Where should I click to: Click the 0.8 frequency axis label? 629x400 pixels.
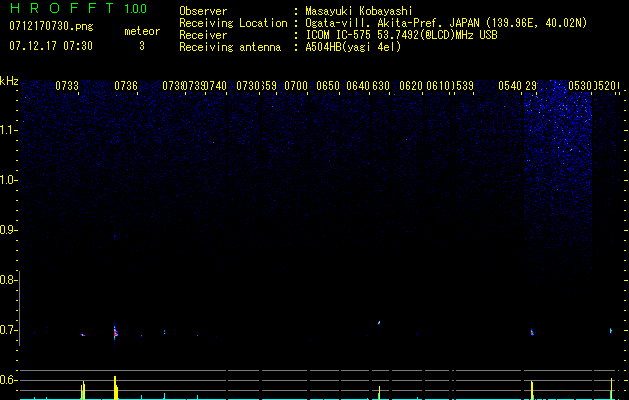(x=8, y=280)
